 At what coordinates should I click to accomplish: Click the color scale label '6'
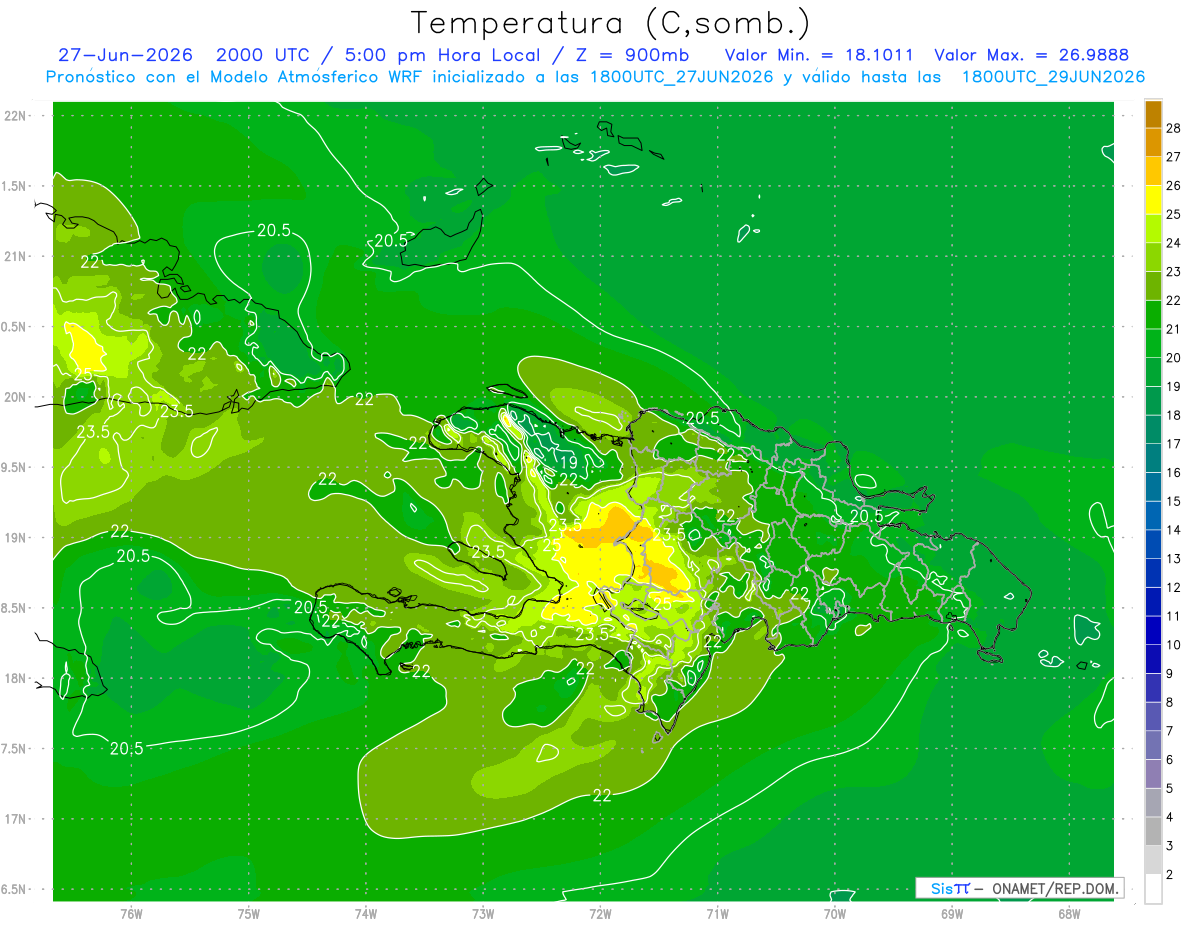point(1170,759)
